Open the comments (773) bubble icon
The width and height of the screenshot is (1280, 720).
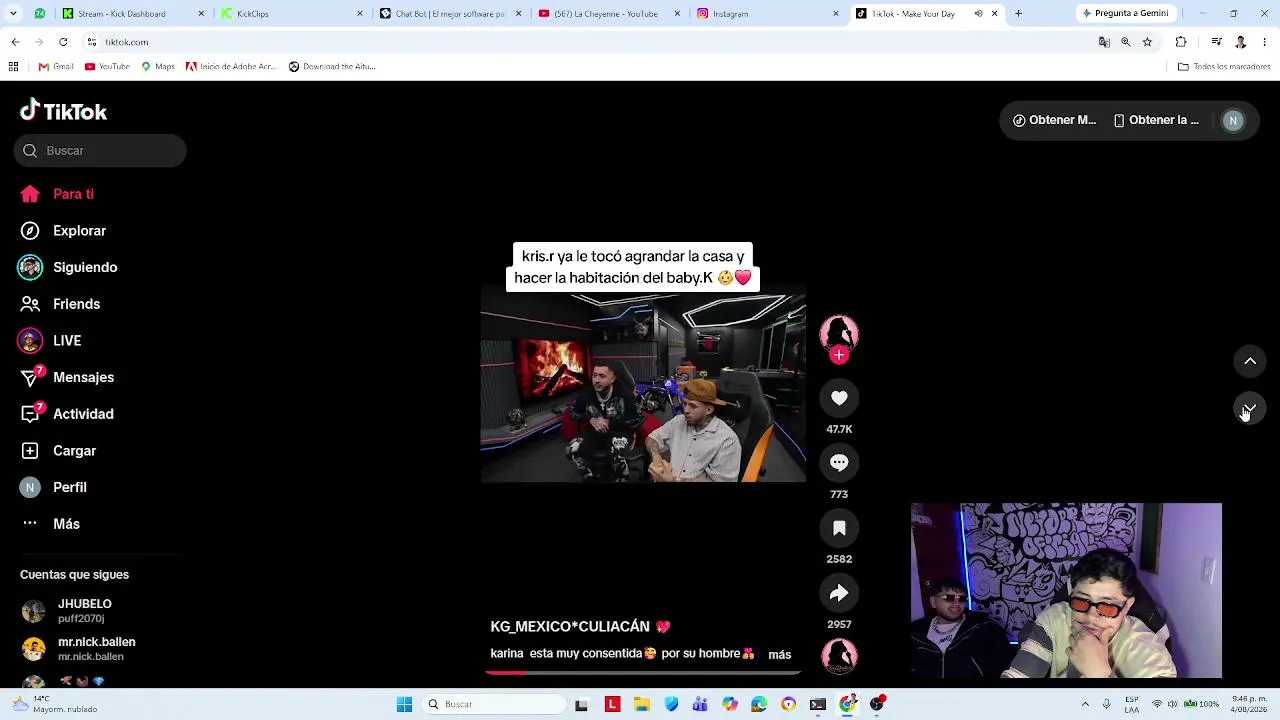(839, 463)
